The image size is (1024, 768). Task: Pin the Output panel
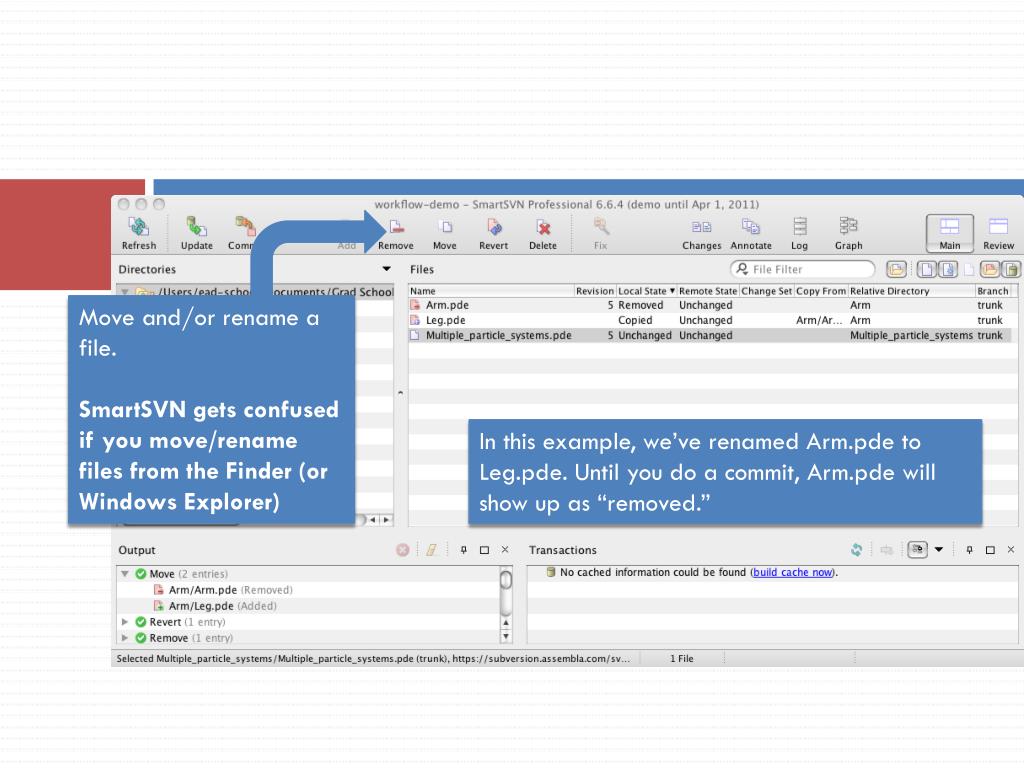coord(464,550)
